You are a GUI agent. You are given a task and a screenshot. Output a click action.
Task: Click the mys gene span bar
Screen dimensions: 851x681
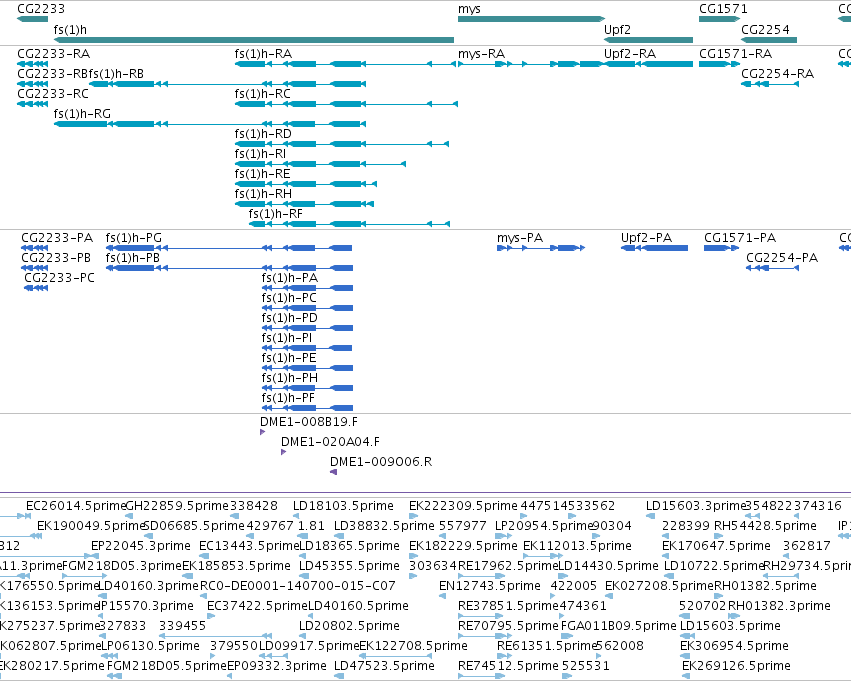tap(531, 19)
